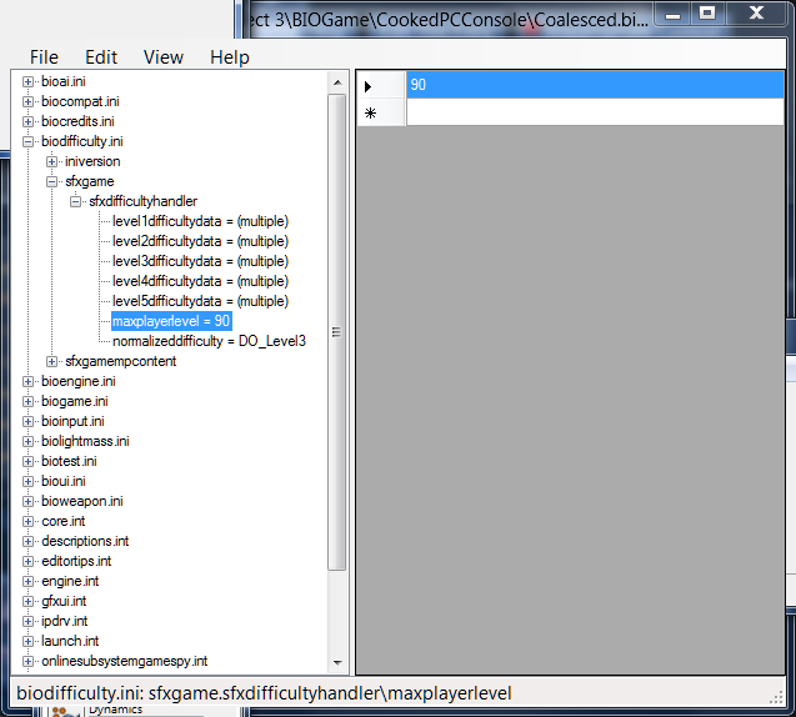Minimize the Coalesced editor window

673,14
